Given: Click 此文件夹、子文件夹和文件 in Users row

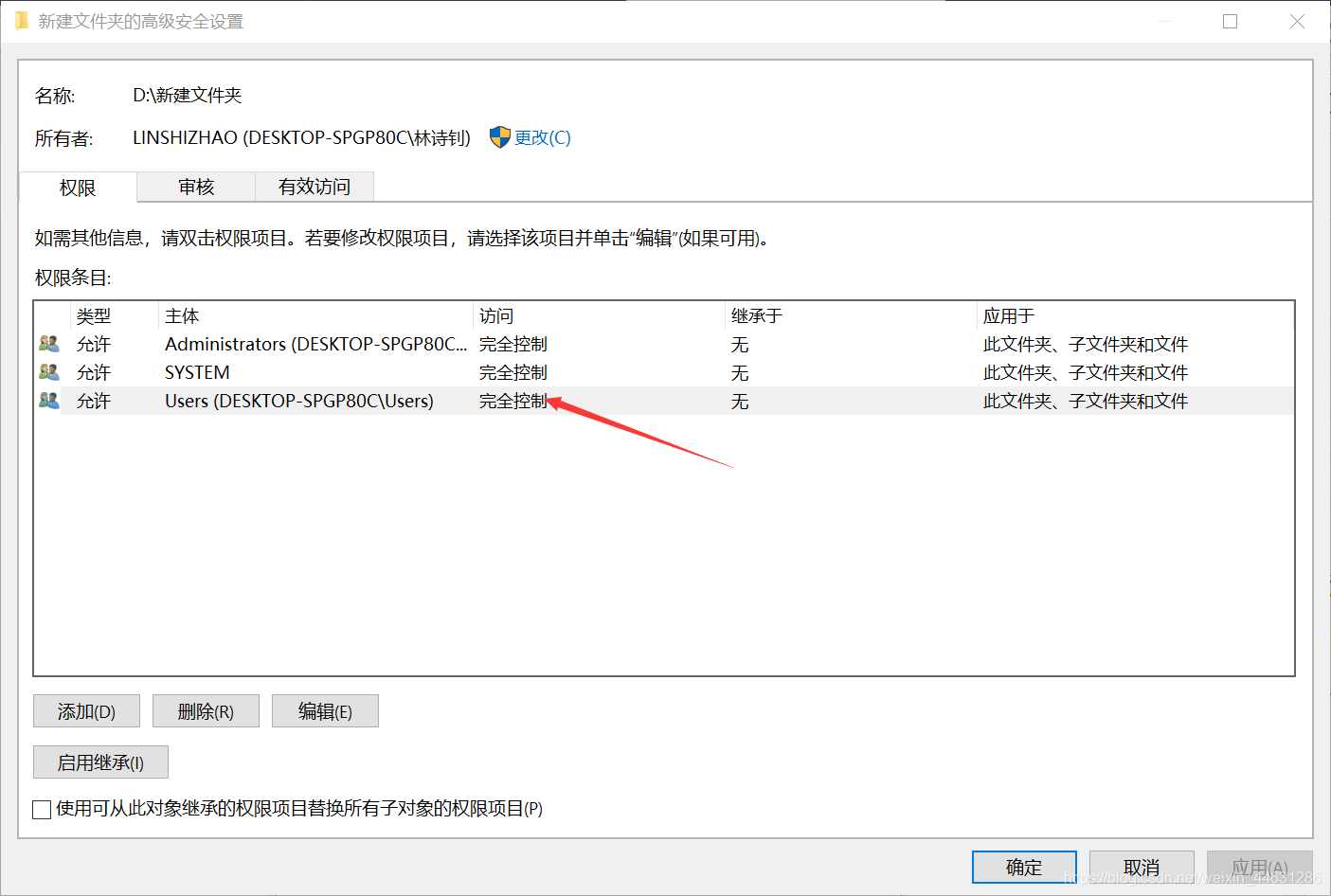Looking at the screenshot, I should (1086, 401).
